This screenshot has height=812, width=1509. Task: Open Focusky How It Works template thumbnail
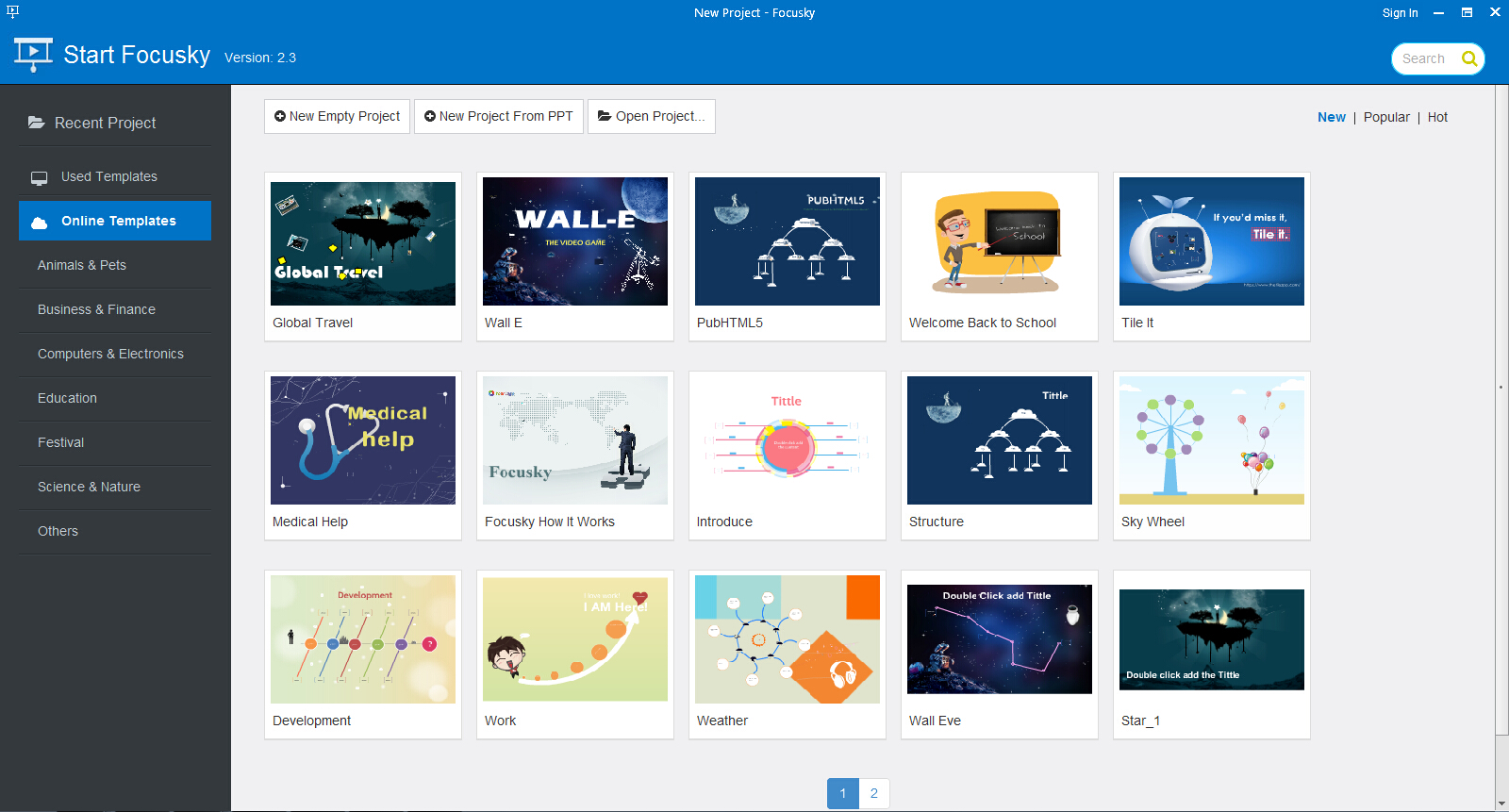click(575, 440)
